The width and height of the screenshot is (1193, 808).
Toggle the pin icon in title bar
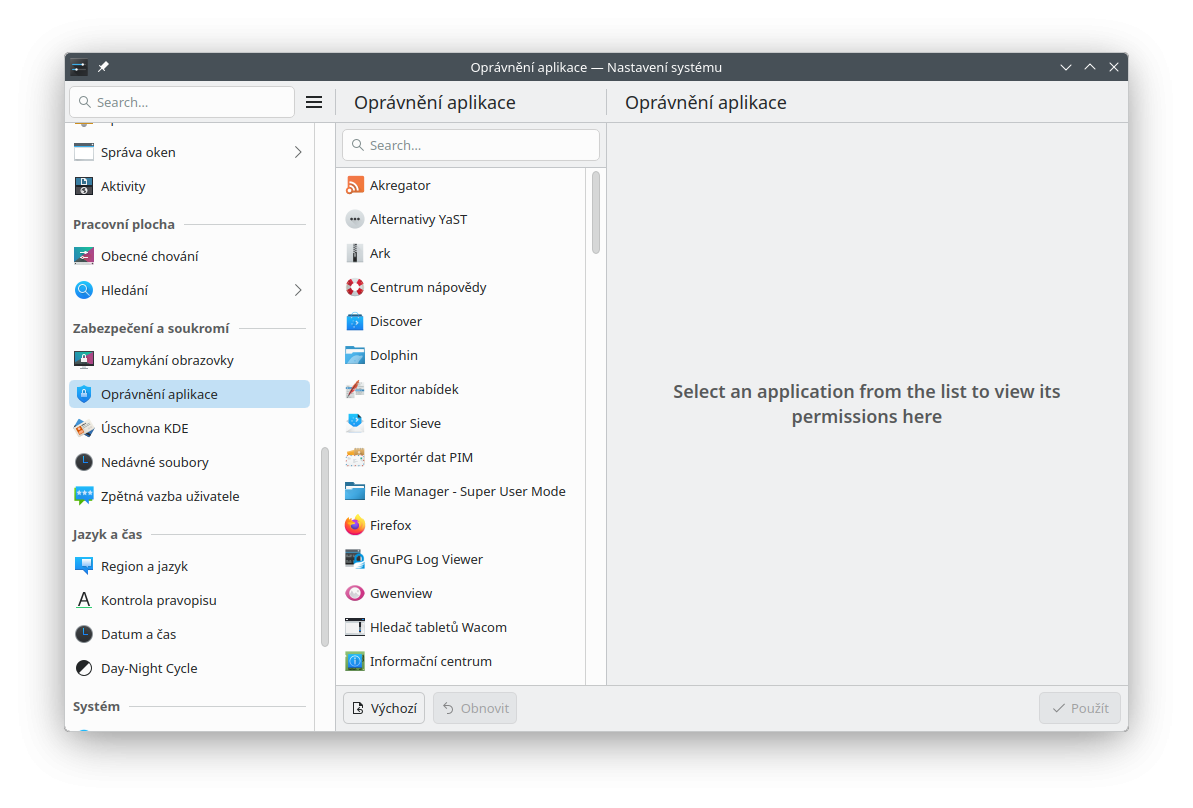[103, 67]
